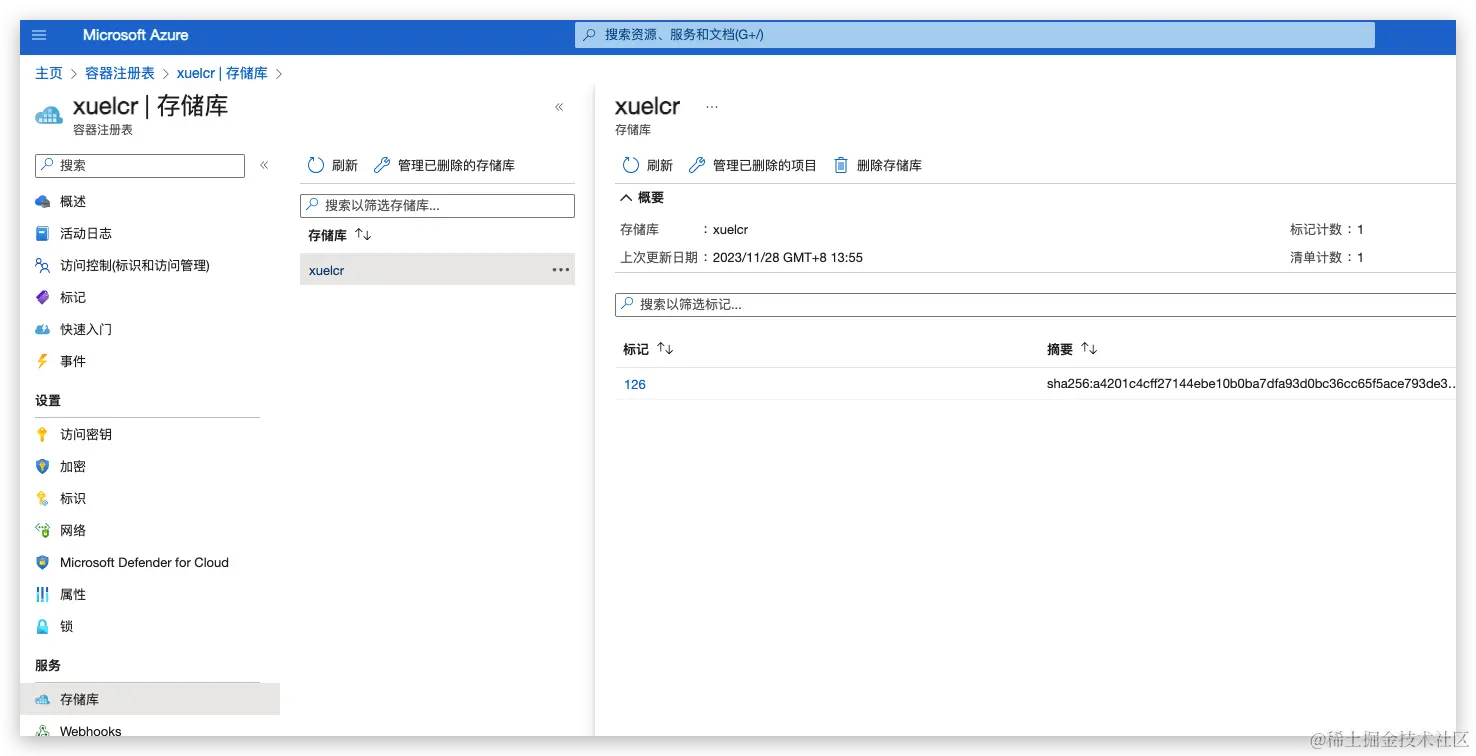Go to 容器注册表 breadcrumb link
This screenshot has height=756, width=1476.
point(120,73)
